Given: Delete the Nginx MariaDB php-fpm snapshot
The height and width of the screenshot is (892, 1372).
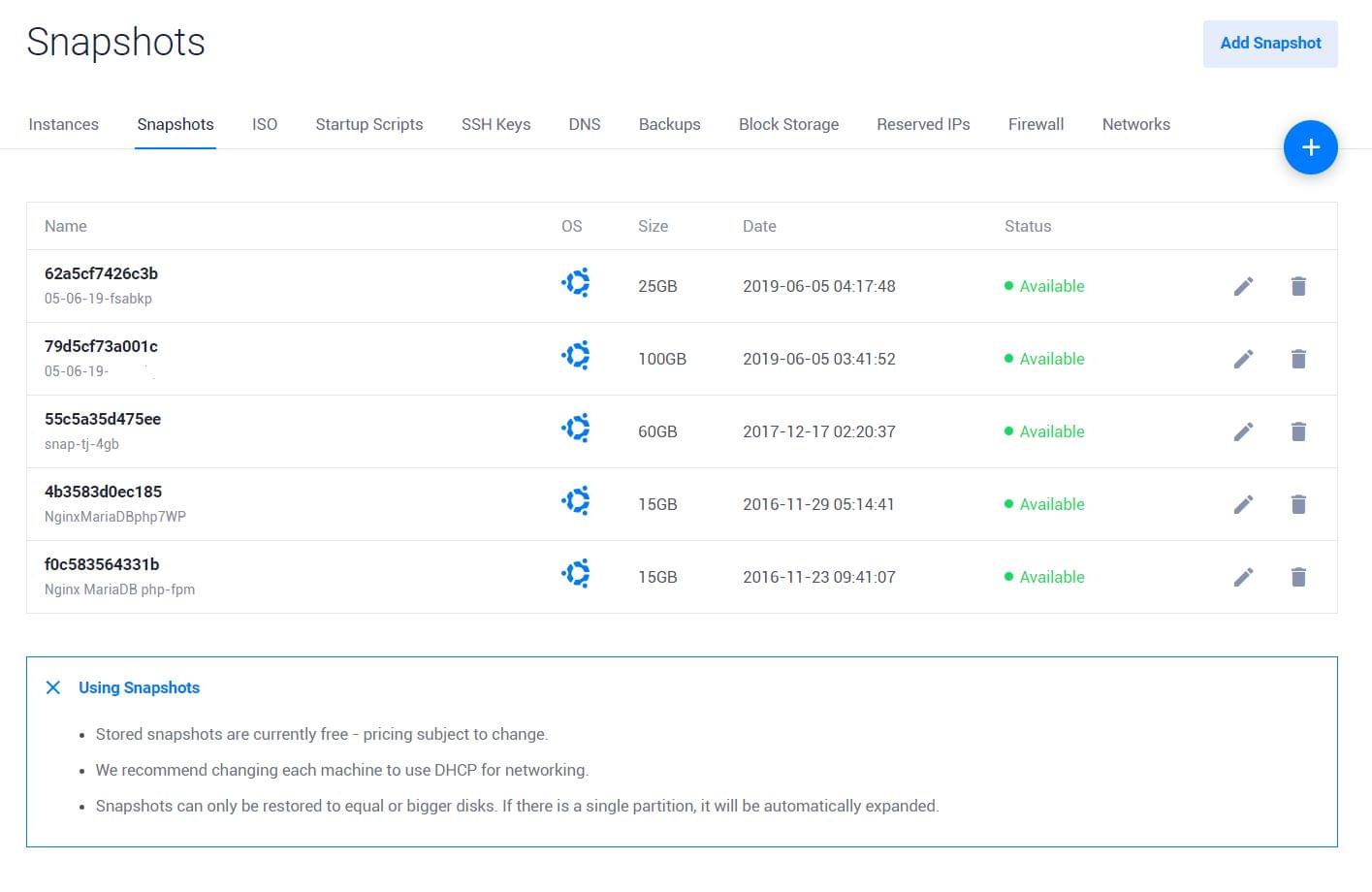Looking at the screenshot, I should pos(1298,577).
